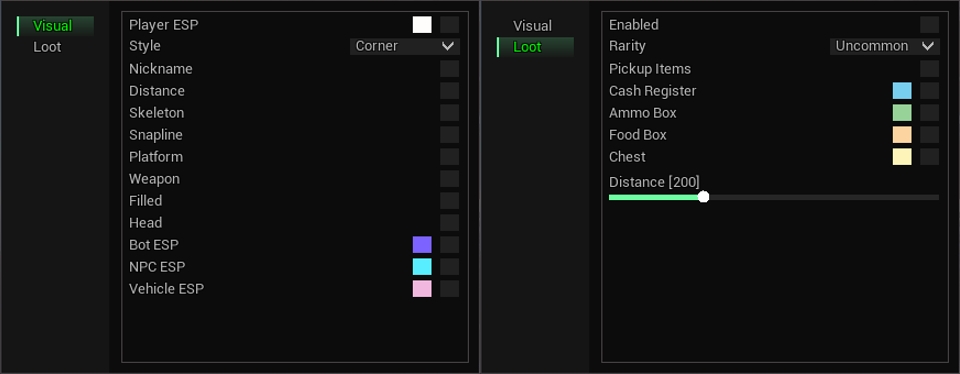
Task: Open the purple Bot ESP color swatch
Action: click(422, 245)
